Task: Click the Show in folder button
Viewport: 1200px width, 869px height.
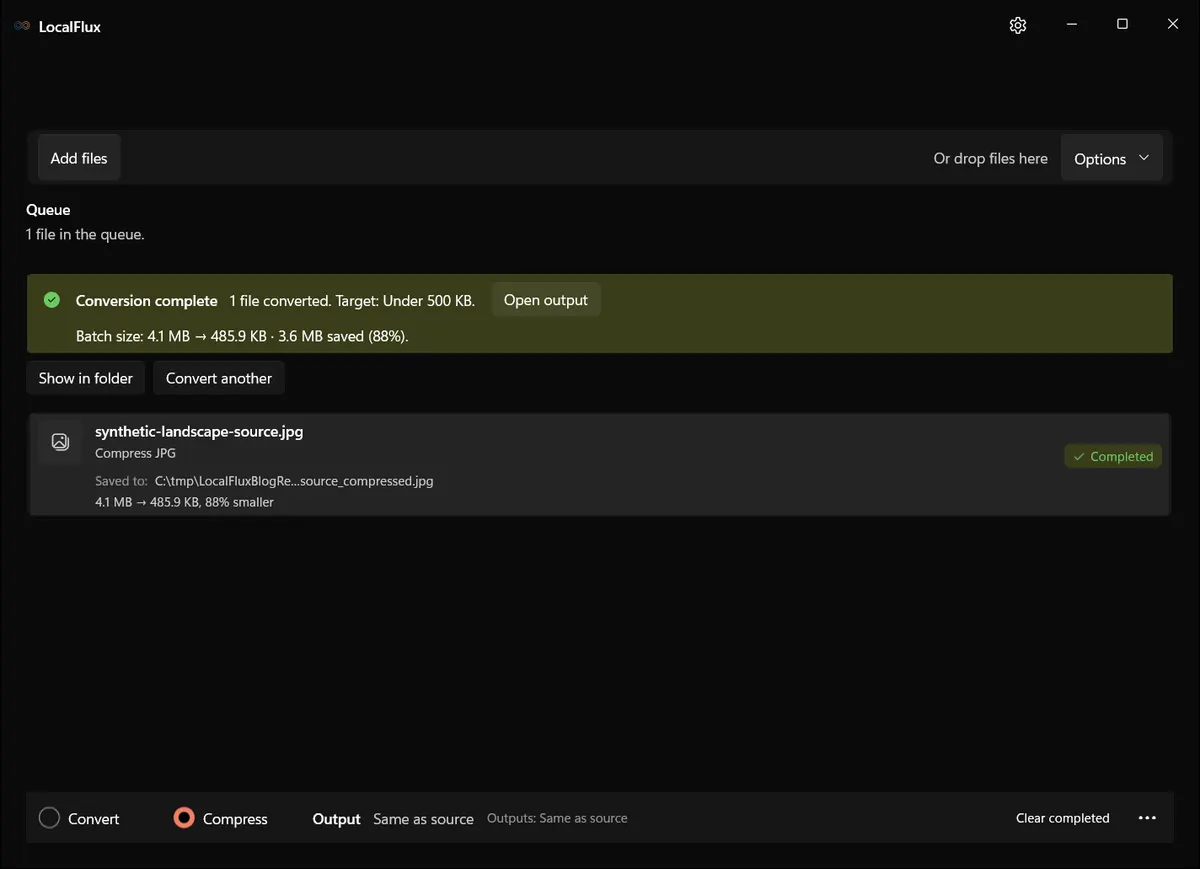Action: pos(86,378)
